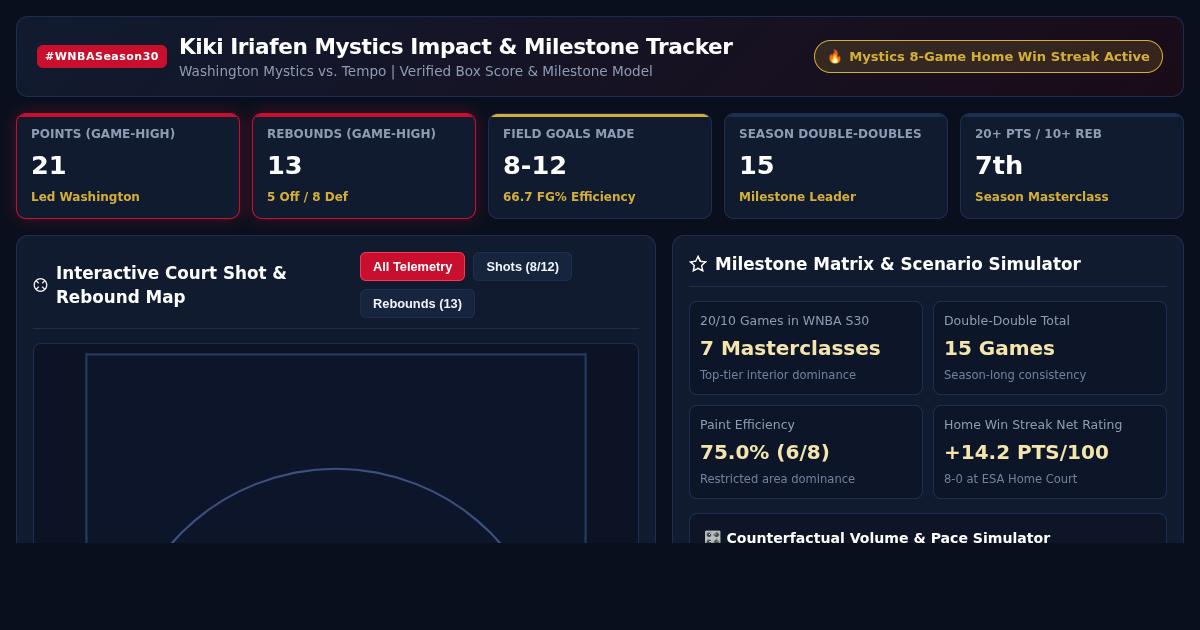
Task: Open the Rebounds (Game-High) stat card
Action: [x=364, y=166]
